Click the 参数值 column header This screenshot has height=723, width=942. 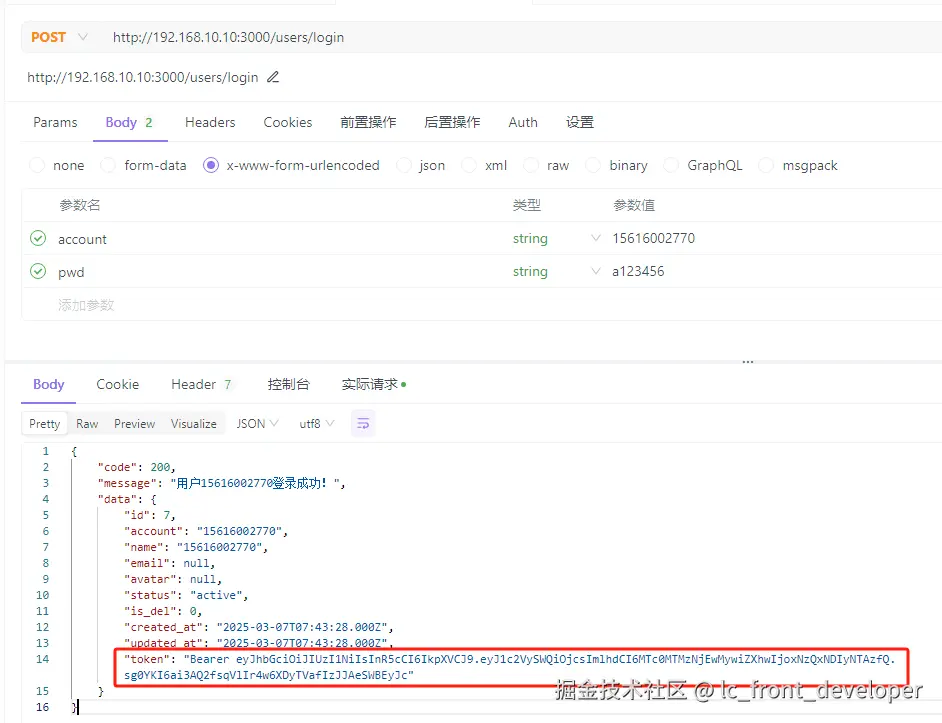[x=634, y=205]
